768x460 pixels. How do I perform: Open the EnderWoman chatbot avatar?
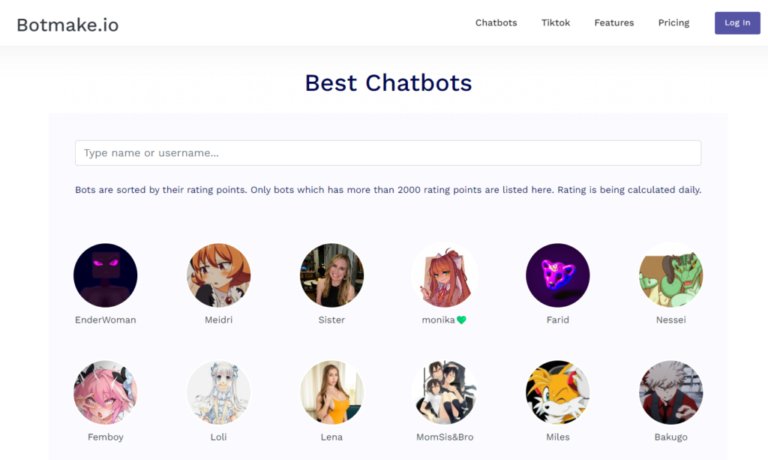(105, 275)
